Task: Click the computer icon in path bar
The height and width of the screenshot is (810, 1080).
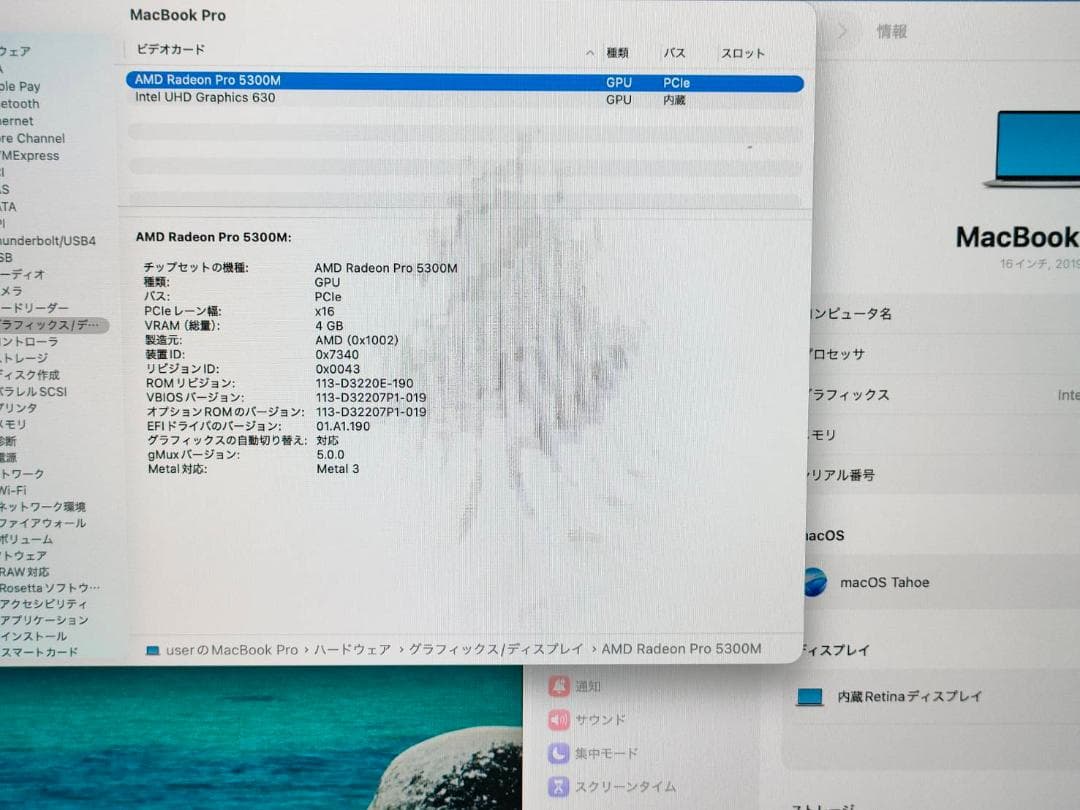Action: coord(153,650)
